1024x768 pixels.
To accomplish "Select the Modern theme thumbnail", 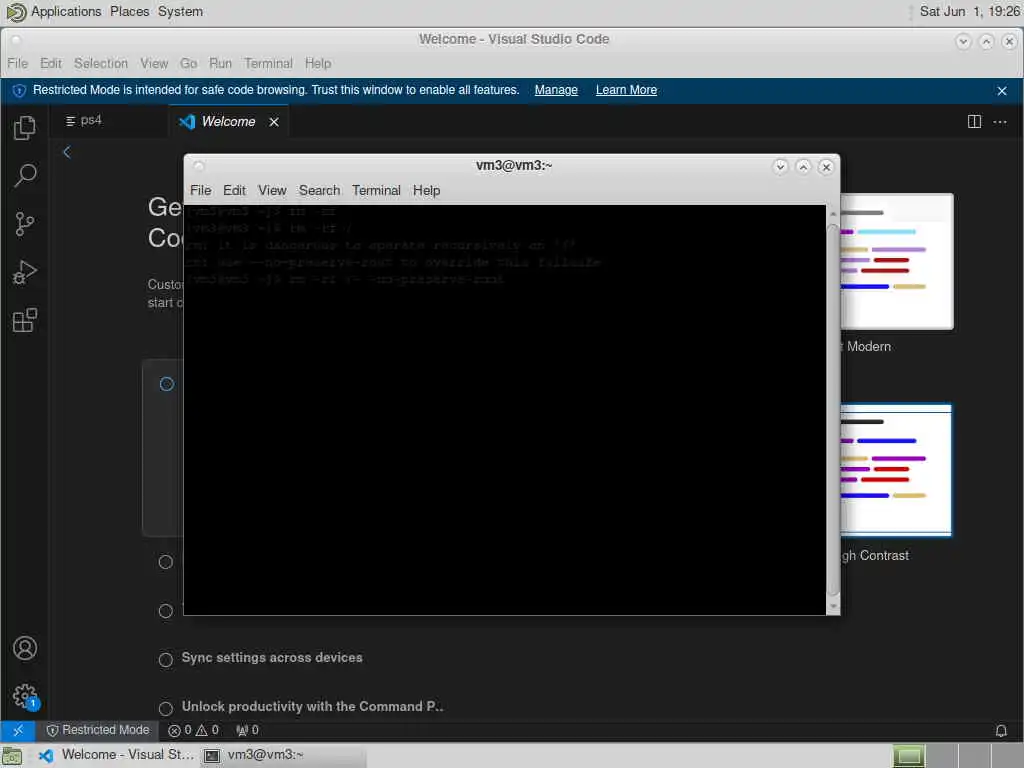I will pos(897,261).
